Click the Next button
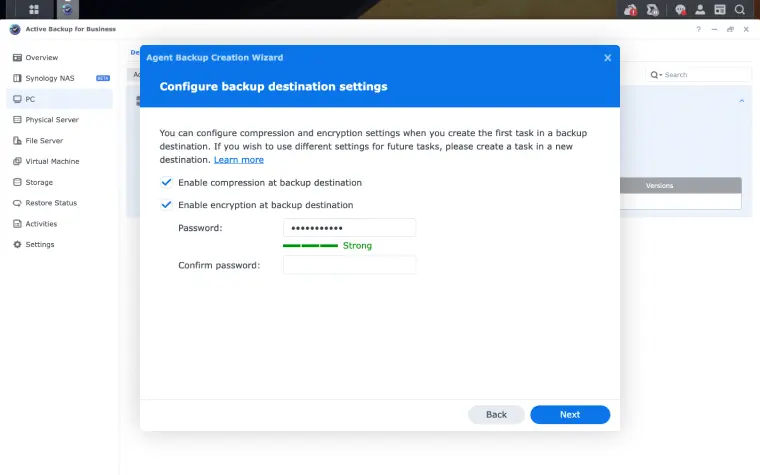 tap(569, 414)
